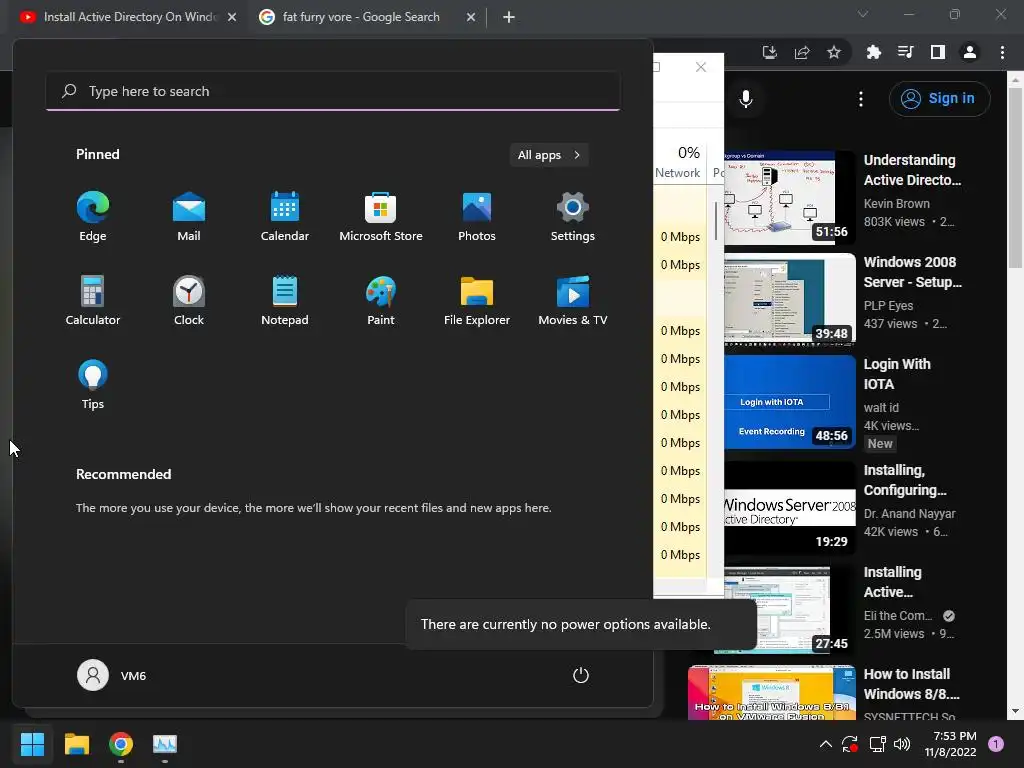This screenshot has height=768, width=1024.
Task: Click the YouTube Sign in button
Action: [940, 99]
